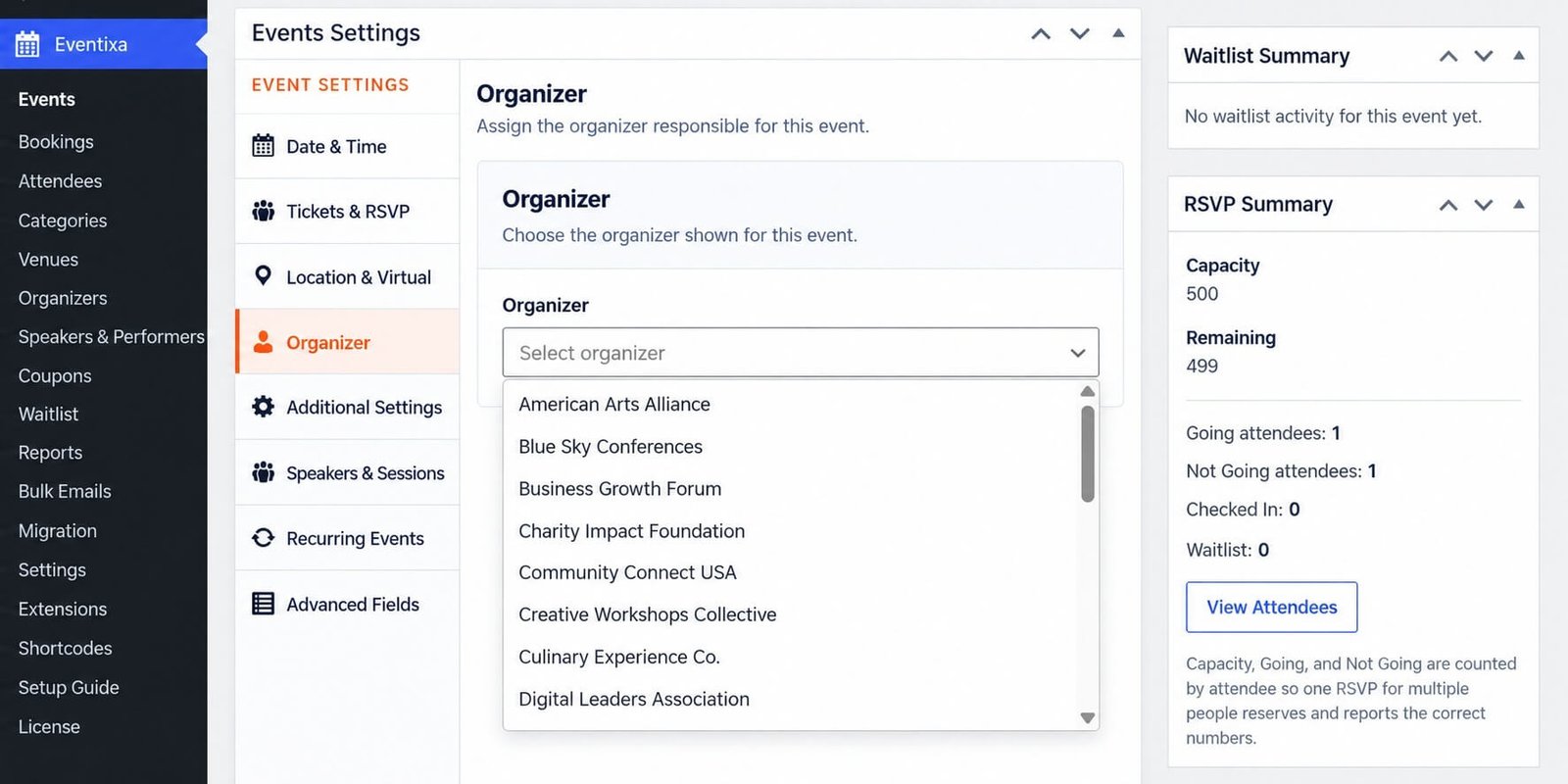Go to Coupons page
Image resolution: width=1568 pixels, height=784 pixels.
[x=55, y=375]
